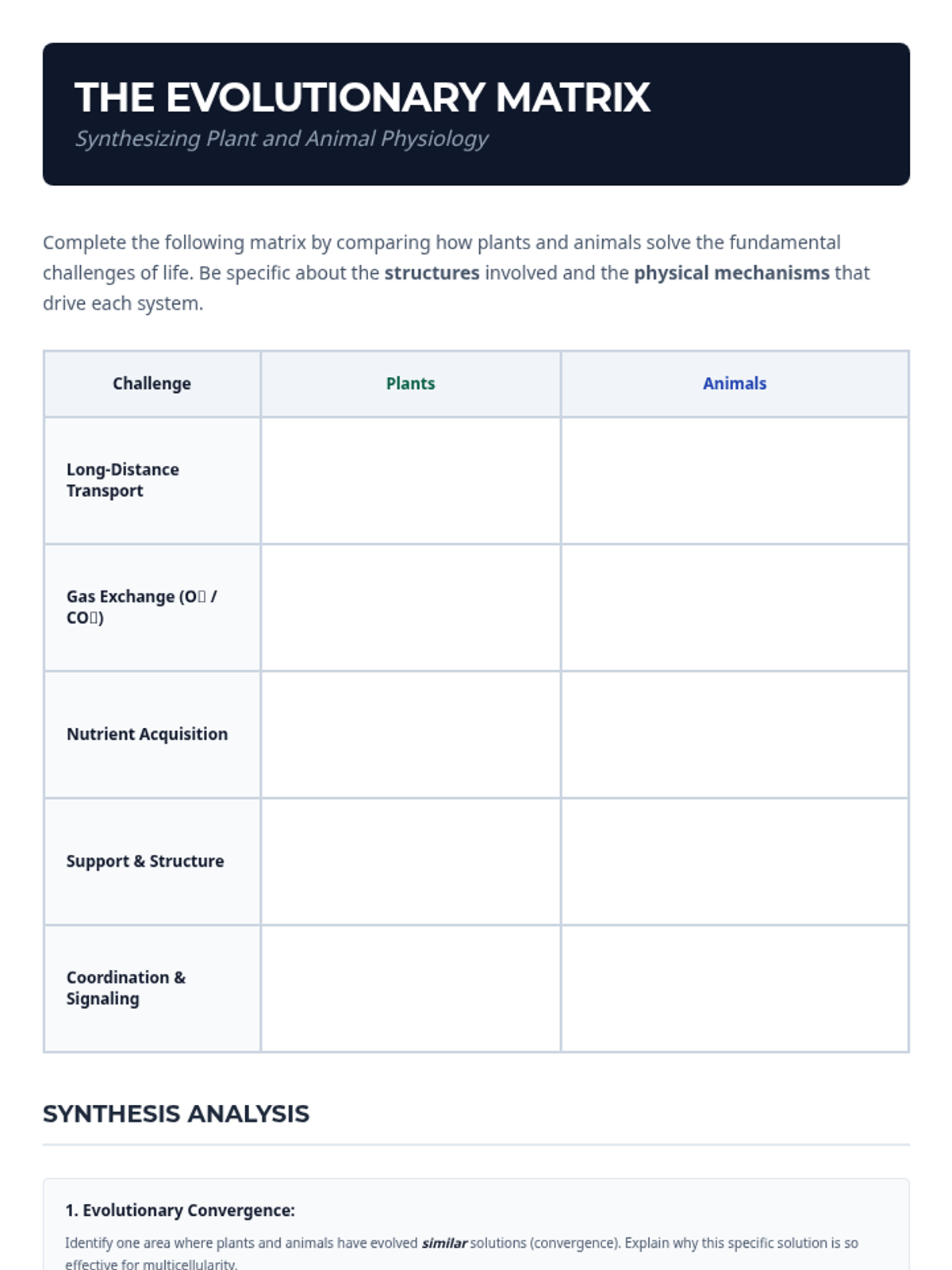952x1270 pixels.
Task: Click the Animals cell for Nutrient Acquisition
Action: click(x=734, y=734)
